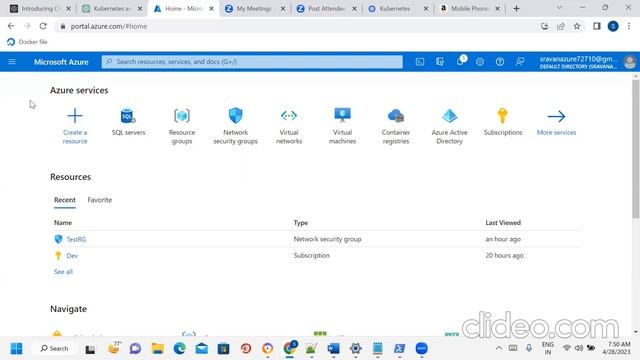This screenshot has height=360, width=640.
Task: Open Windows Start menu
Action: pyautogui.click(x=16, y=349)
